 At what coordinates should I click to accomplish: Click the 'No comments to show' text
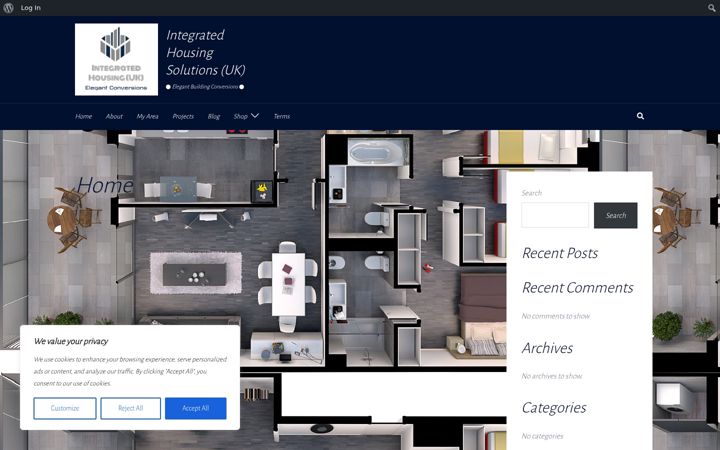[x=556, y=316]
